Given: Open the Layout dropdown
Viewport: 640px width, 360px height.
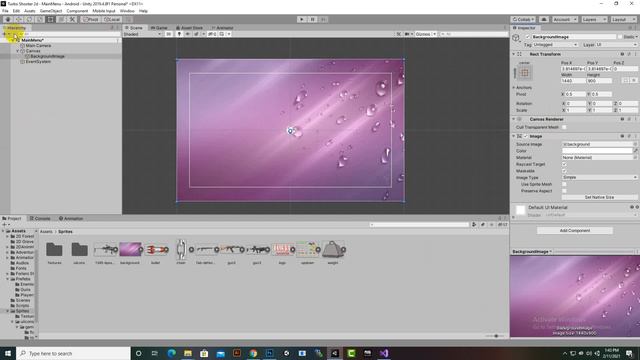Looking at the screenshot, I should [x=623, y=19].
